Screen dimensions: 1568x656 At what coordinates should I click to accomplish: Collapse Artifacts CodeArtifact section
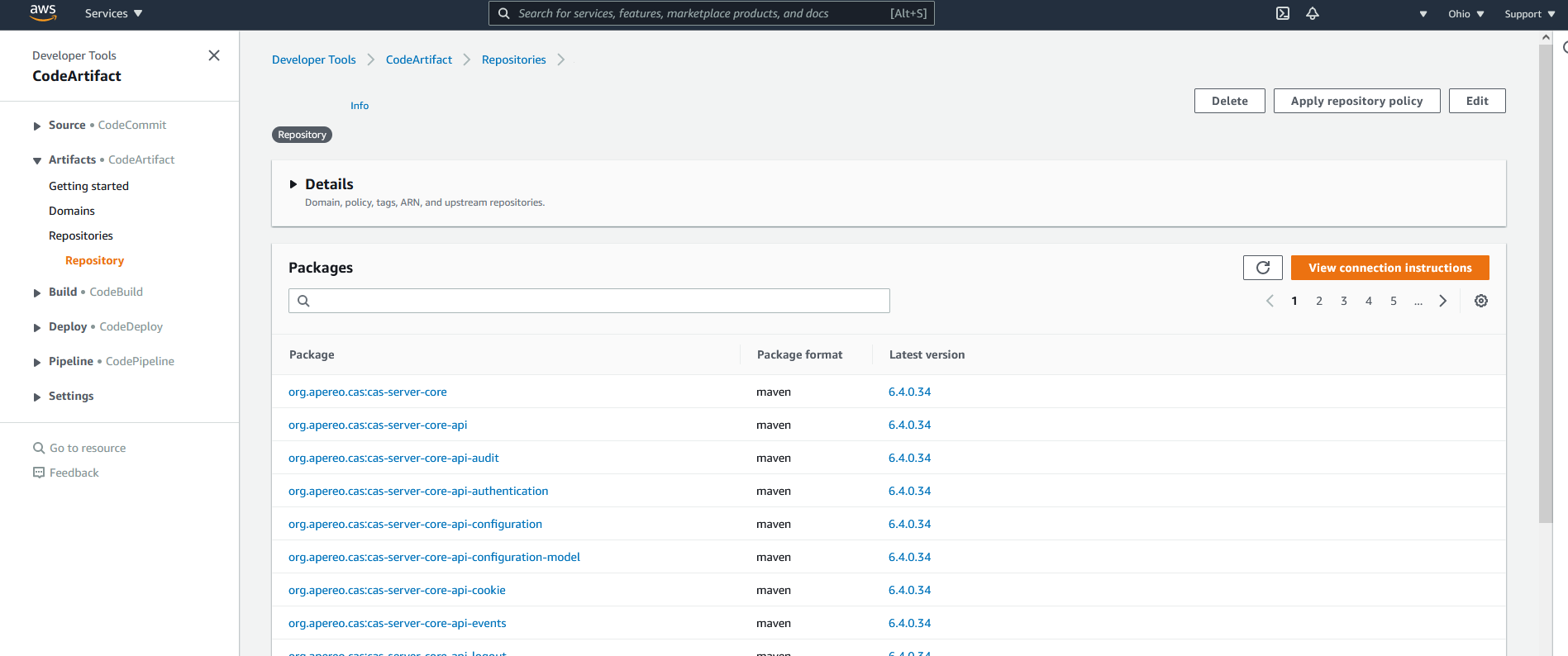37,160
